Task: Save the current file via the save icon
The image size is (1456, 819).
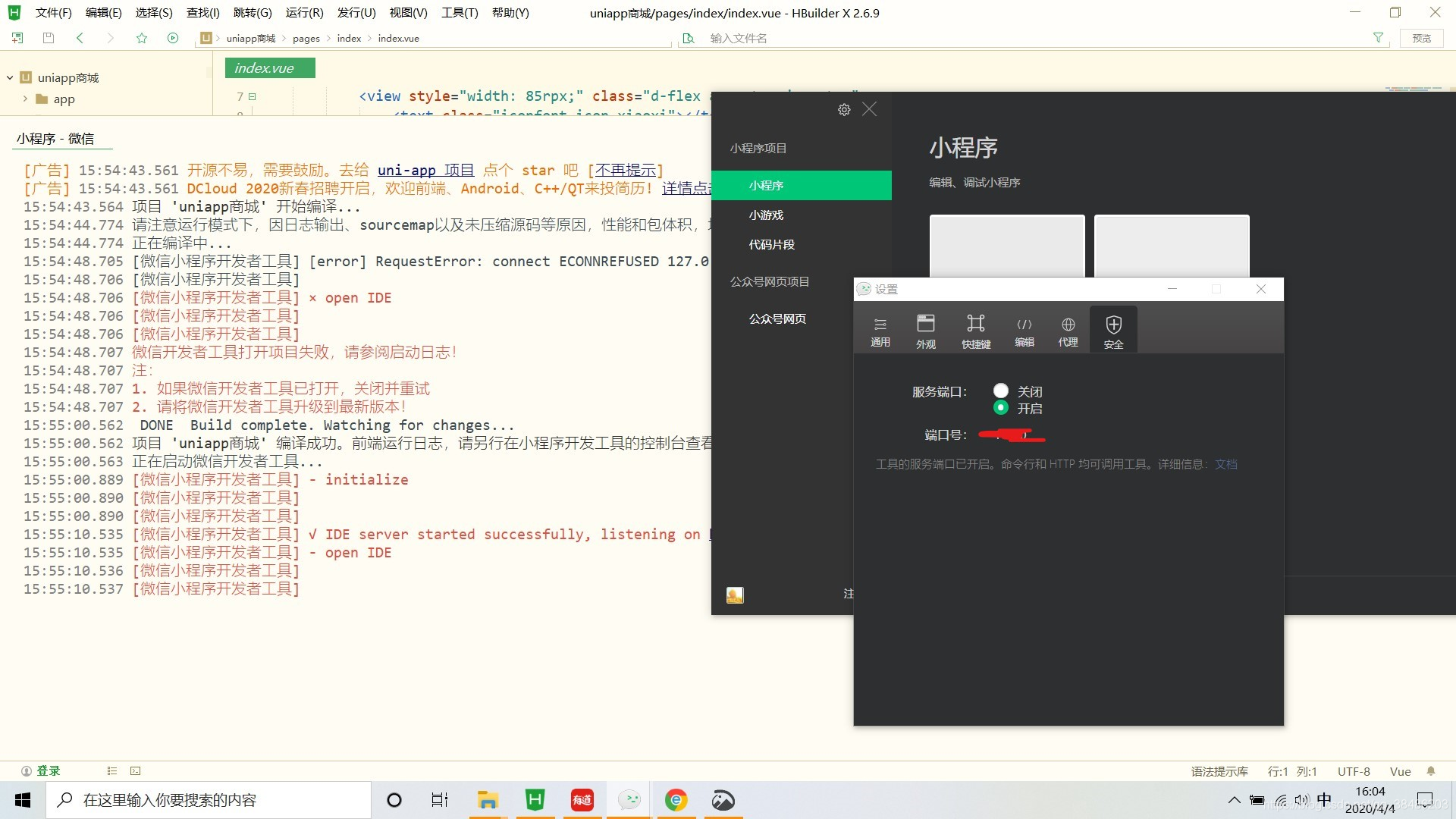Action: 48,37
